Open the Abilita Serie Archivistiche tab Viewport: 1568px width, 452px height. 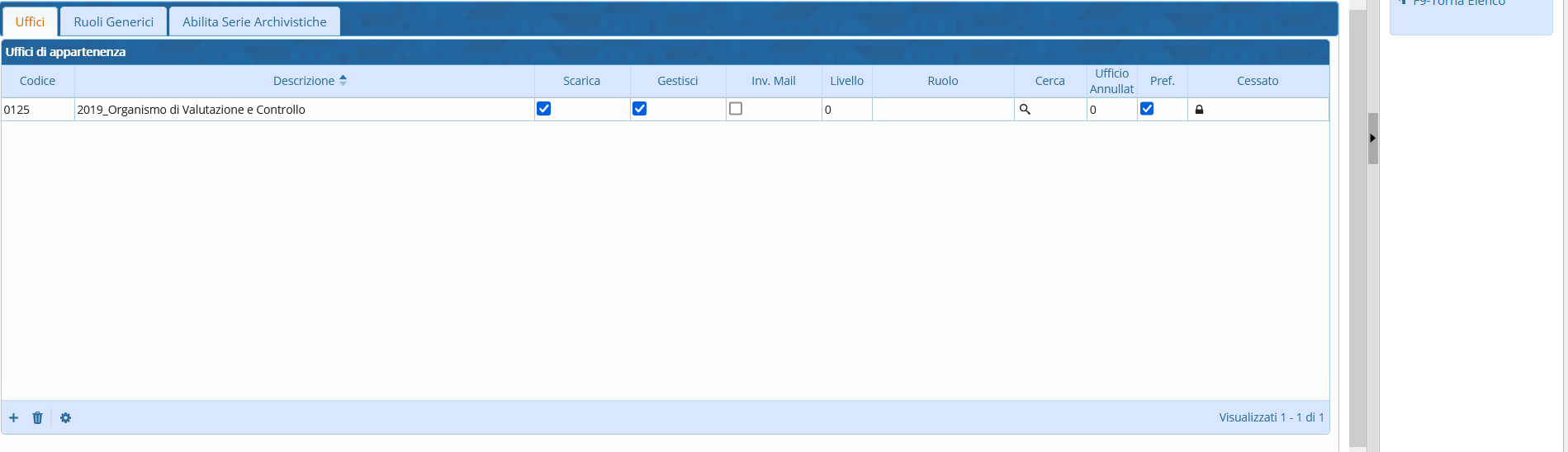point(254,21)
